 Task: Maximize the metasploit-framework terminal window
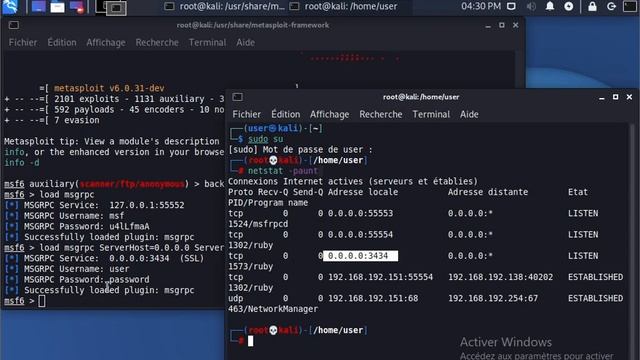pos(502,25)
